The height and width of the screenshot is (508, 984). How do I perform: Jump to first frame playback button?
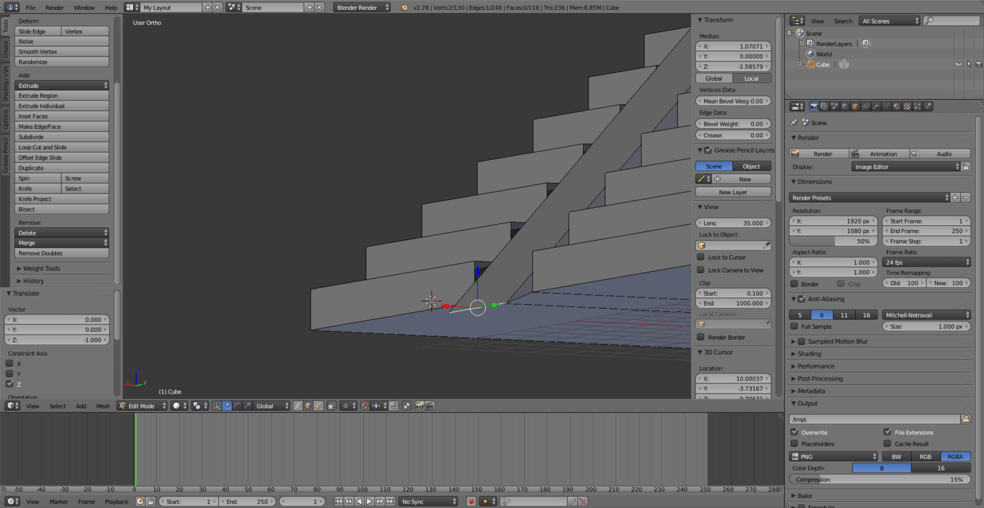coord(339,501)
